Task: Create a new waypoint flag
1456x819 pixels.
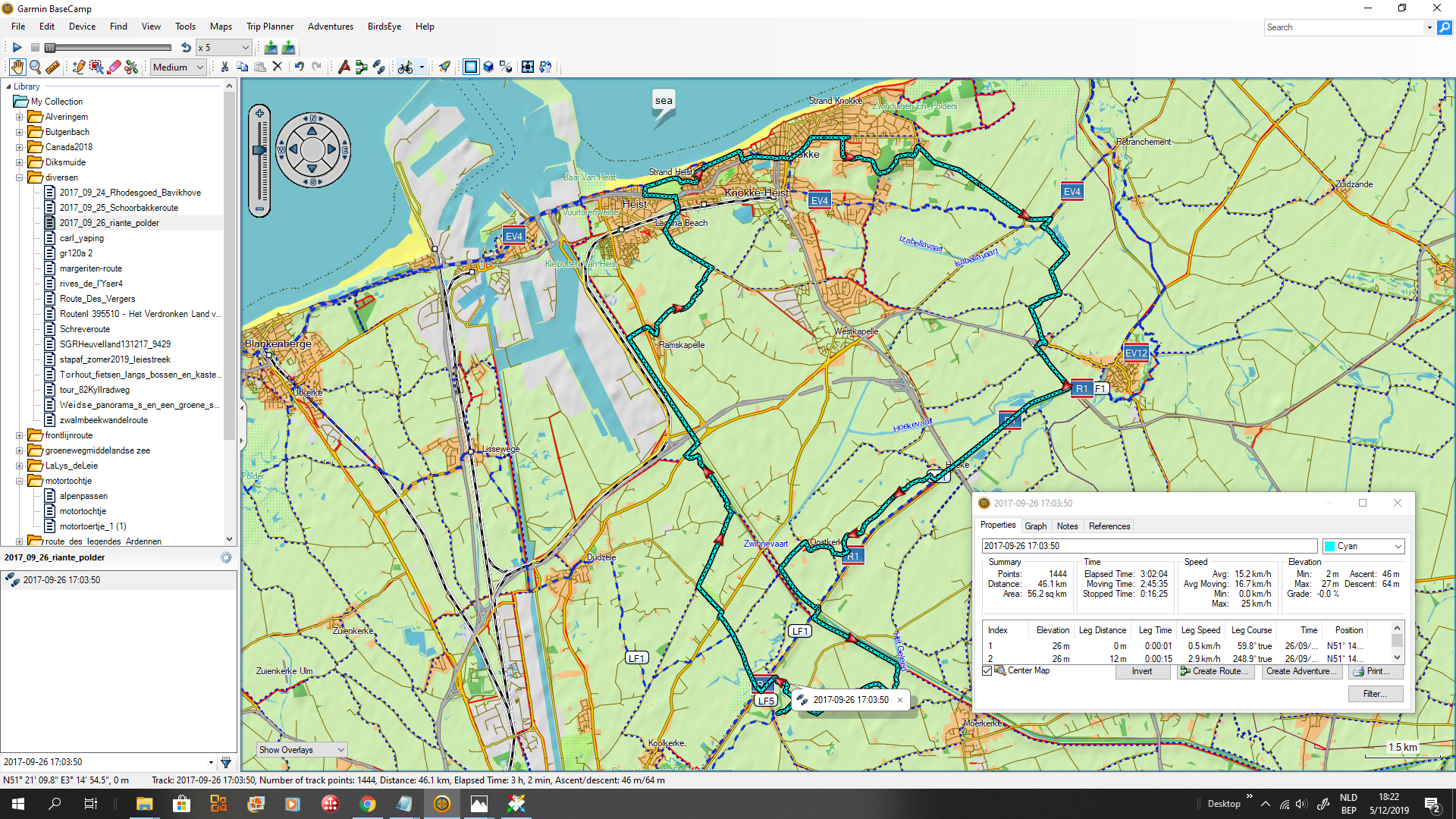Action: pyautogui.click(x=344, y=67)
